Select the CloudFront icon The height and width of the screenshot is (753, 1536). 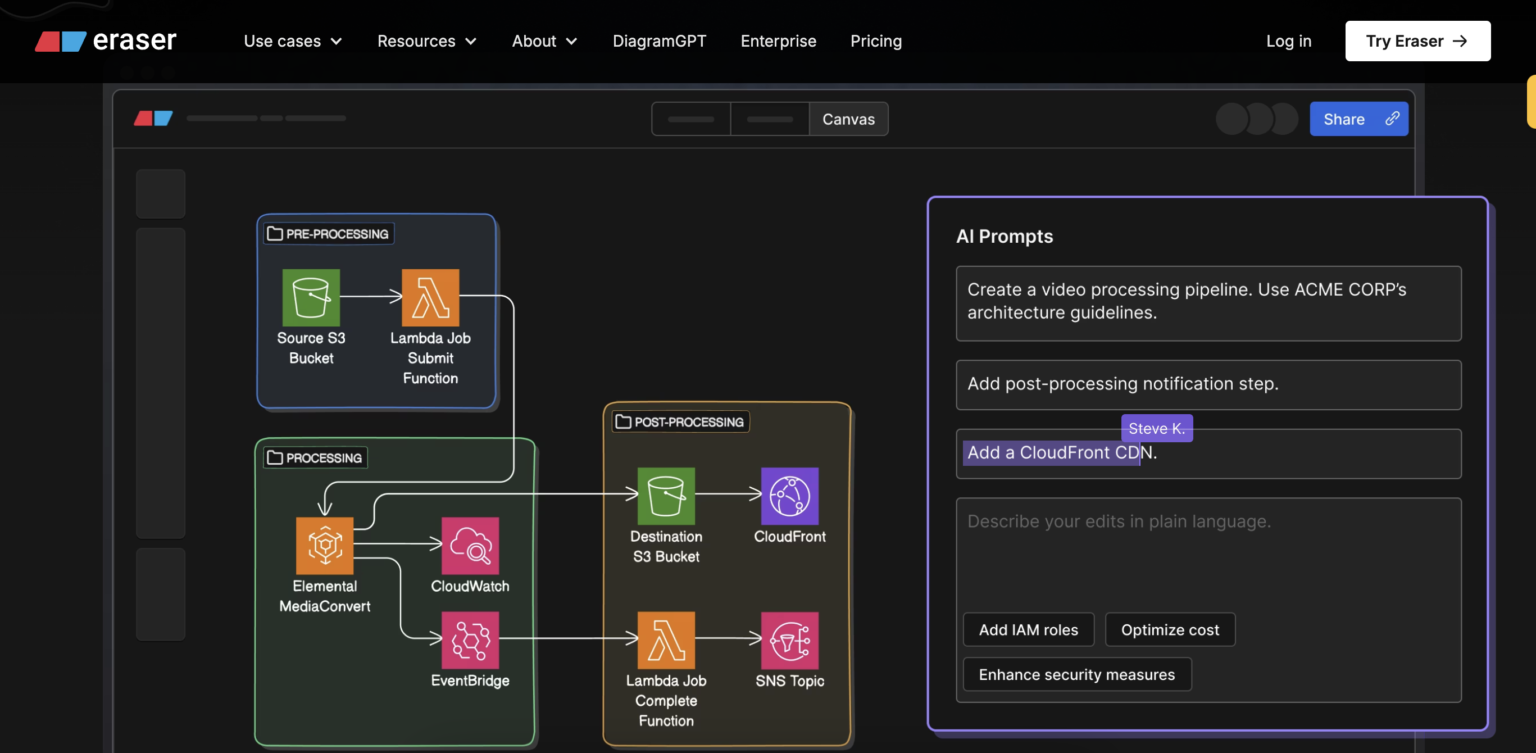790,496
